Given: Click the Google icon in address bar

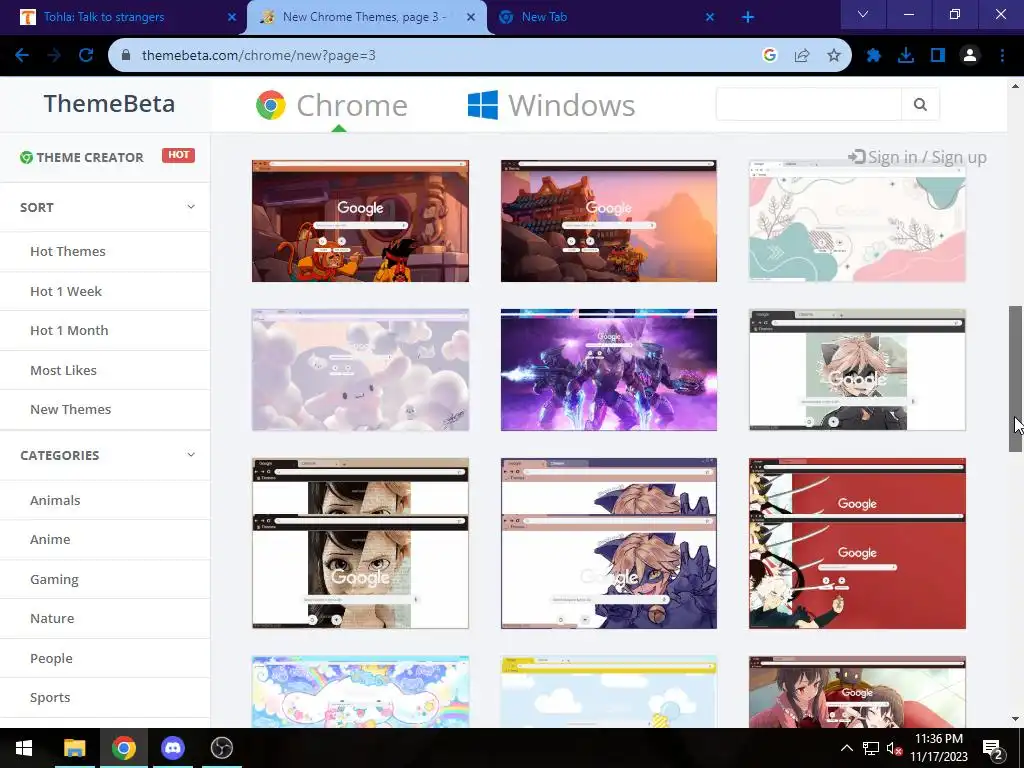Looking at the screenshot, I should pos(769,56).
